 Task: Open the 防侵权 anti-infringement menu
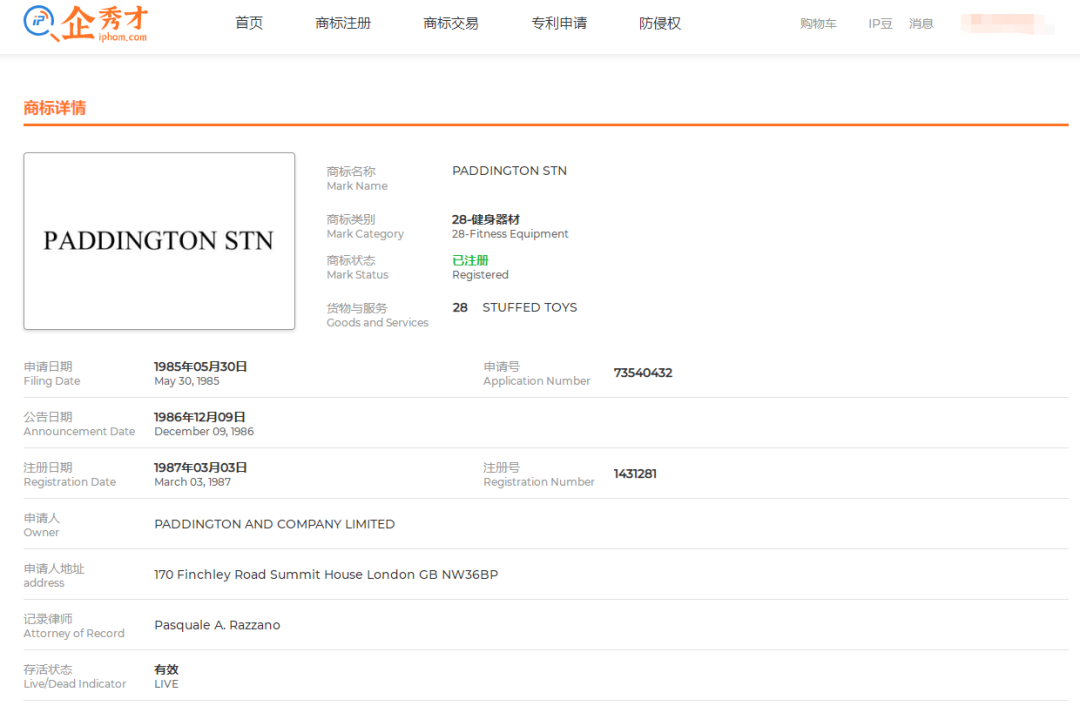click(659, 23)
